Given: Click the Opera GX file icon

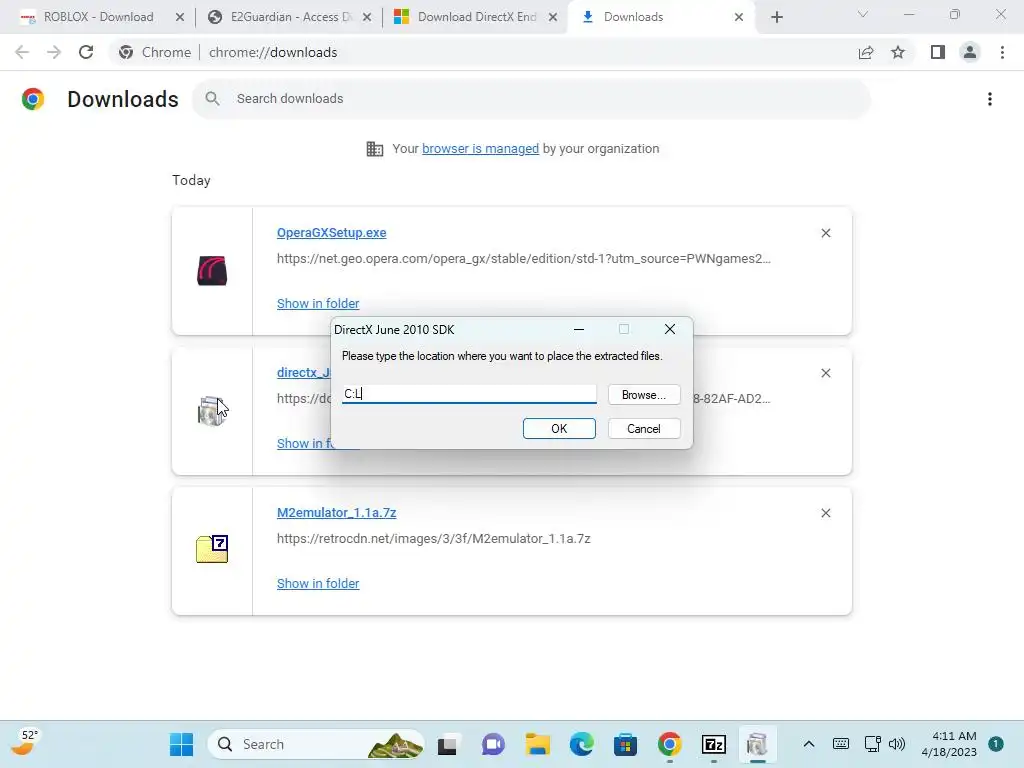Looking at the screenshot, I should tap(212, 271).
